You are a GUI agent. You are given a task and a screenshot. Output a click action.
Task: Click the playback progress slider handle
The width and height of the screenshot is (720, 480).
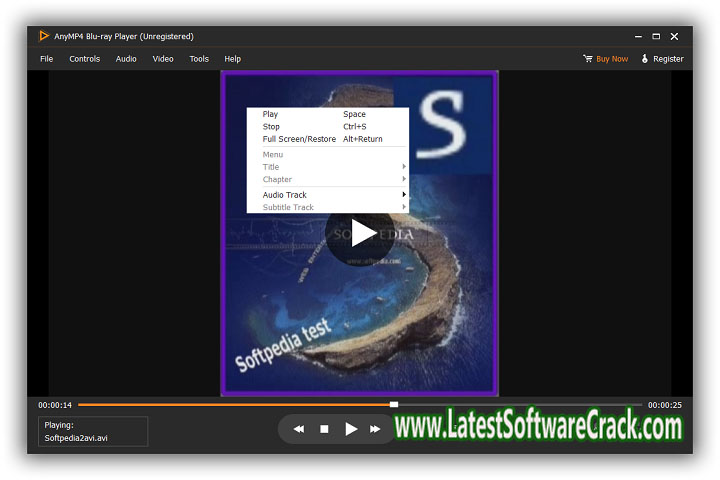[x=394, y=405]
